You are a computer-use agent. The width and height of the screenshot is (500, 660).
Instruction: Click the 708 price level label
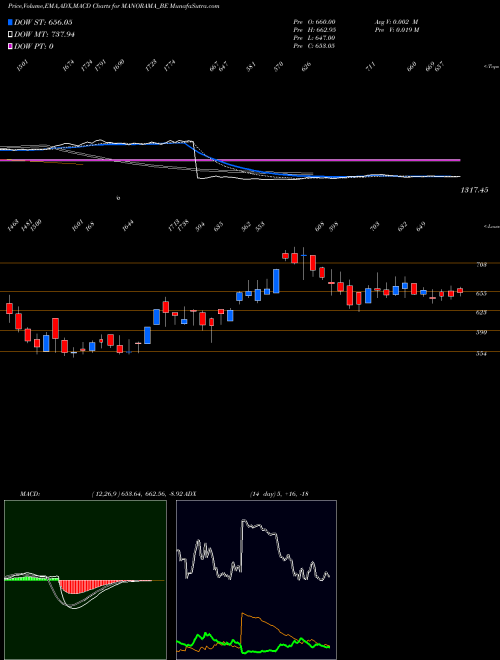481,265
